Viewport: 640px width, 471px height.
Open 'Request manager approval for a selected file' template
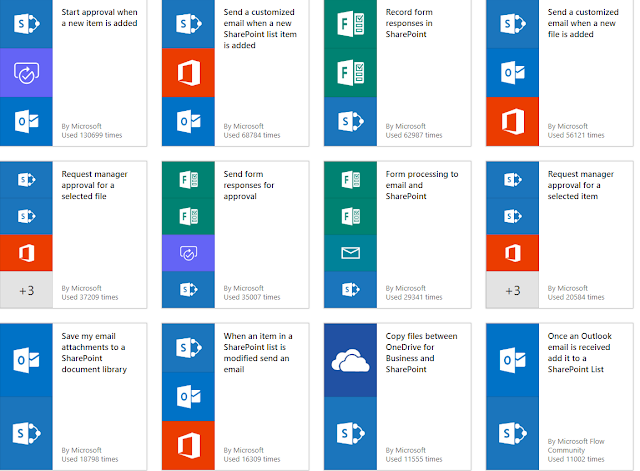tap(94, 185)
